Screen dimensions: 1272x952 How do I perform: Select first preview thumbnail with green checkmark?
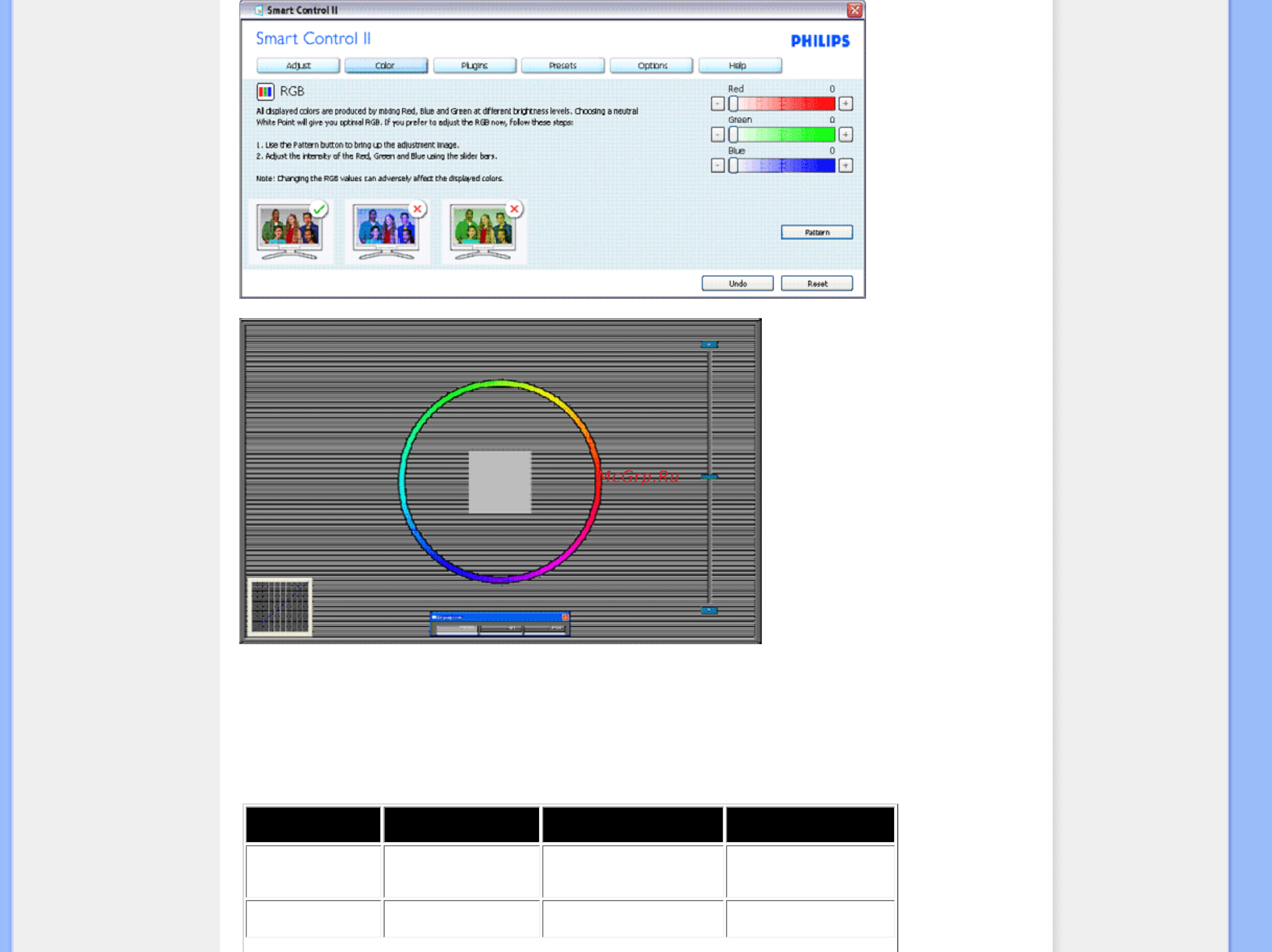click(x=290, y=232)
